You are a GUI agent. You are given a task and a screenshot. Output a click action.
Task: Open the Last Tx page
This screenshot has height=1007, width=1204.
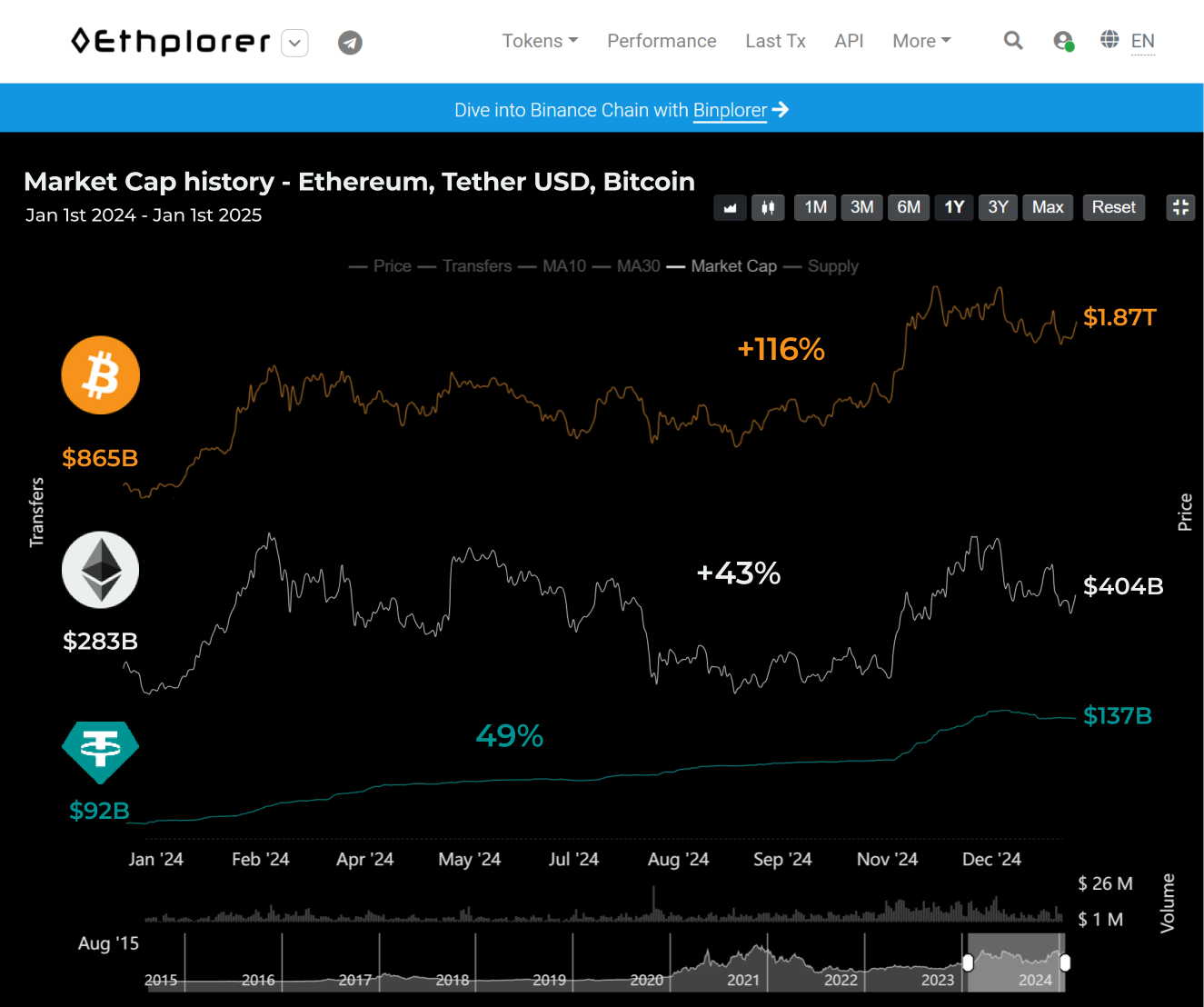[775, 41]
